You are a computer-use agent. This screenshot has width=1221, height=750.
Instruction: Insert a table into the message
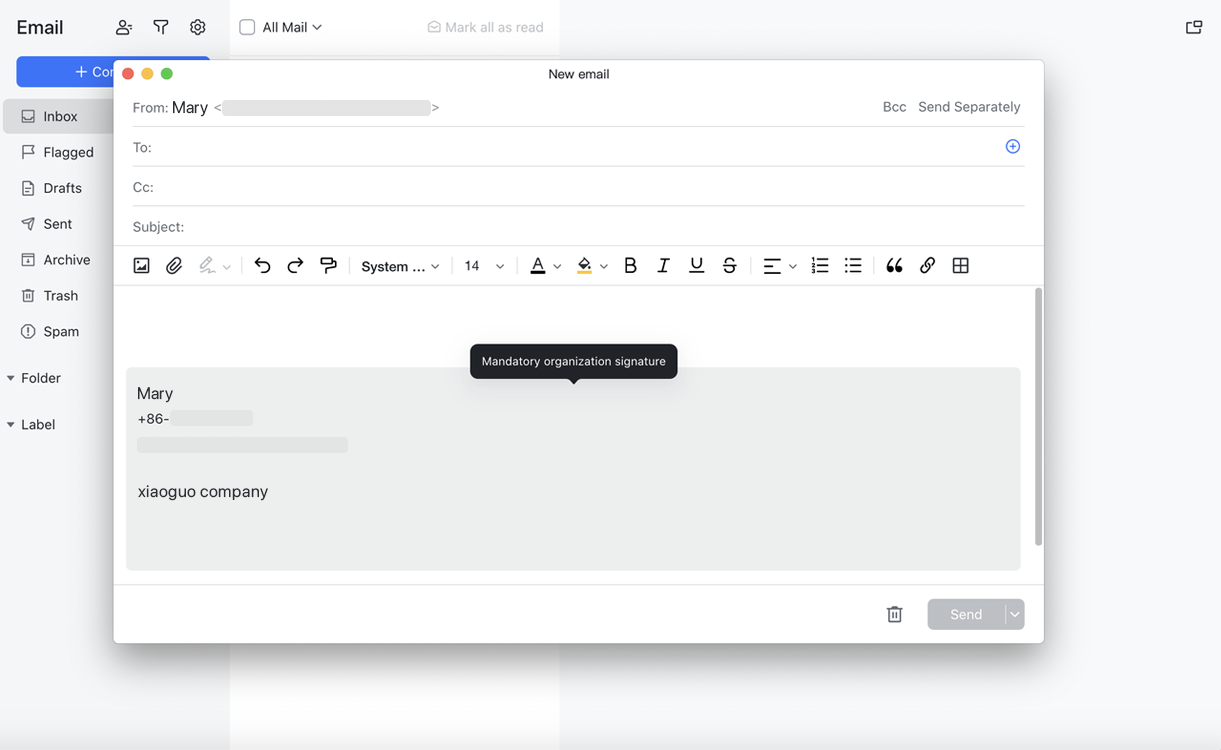[x=960, y=265]
